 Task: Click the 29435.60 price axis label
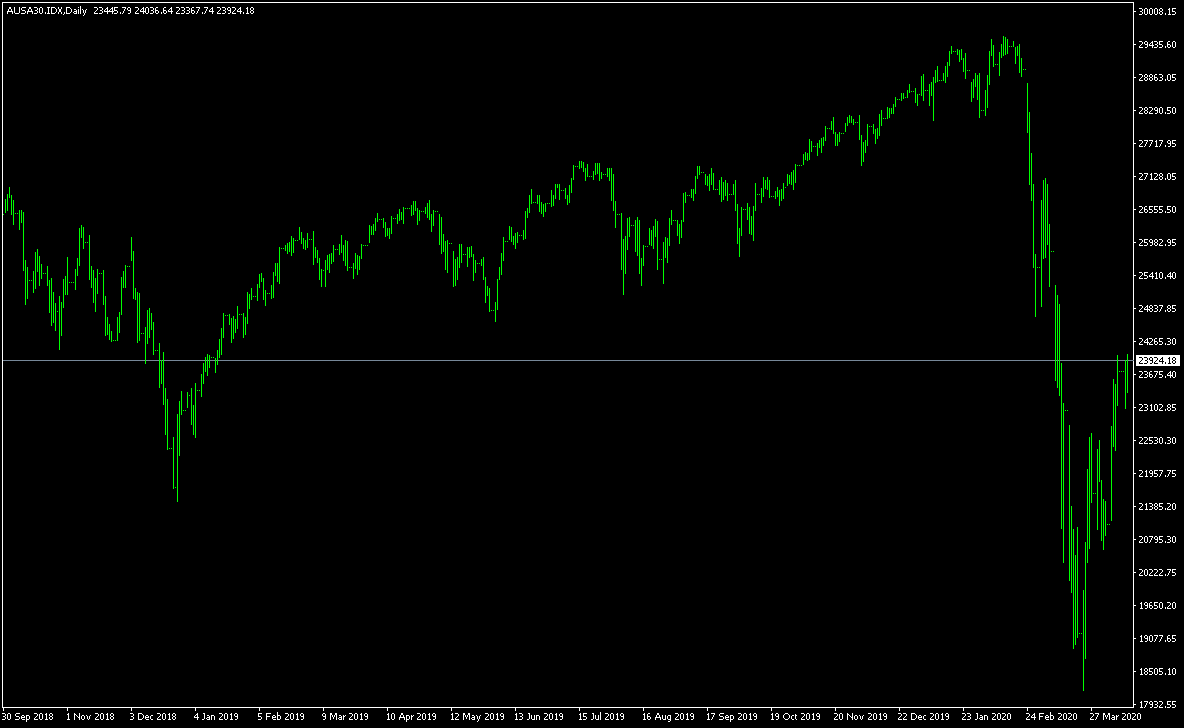1158,45
